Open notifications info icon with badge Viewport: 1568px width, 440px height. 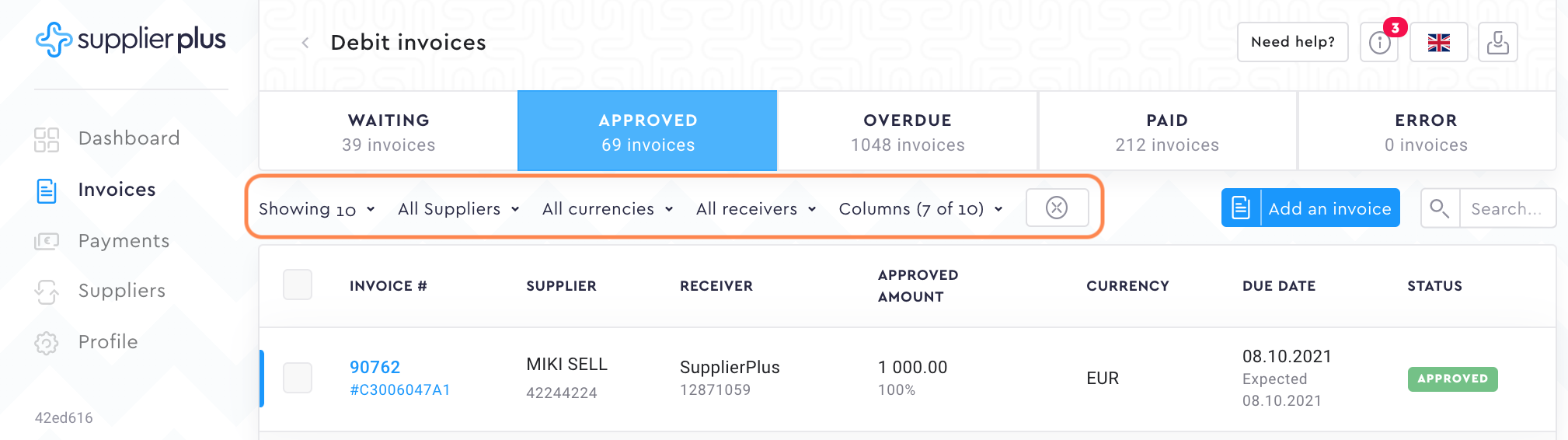(1379, 43)
